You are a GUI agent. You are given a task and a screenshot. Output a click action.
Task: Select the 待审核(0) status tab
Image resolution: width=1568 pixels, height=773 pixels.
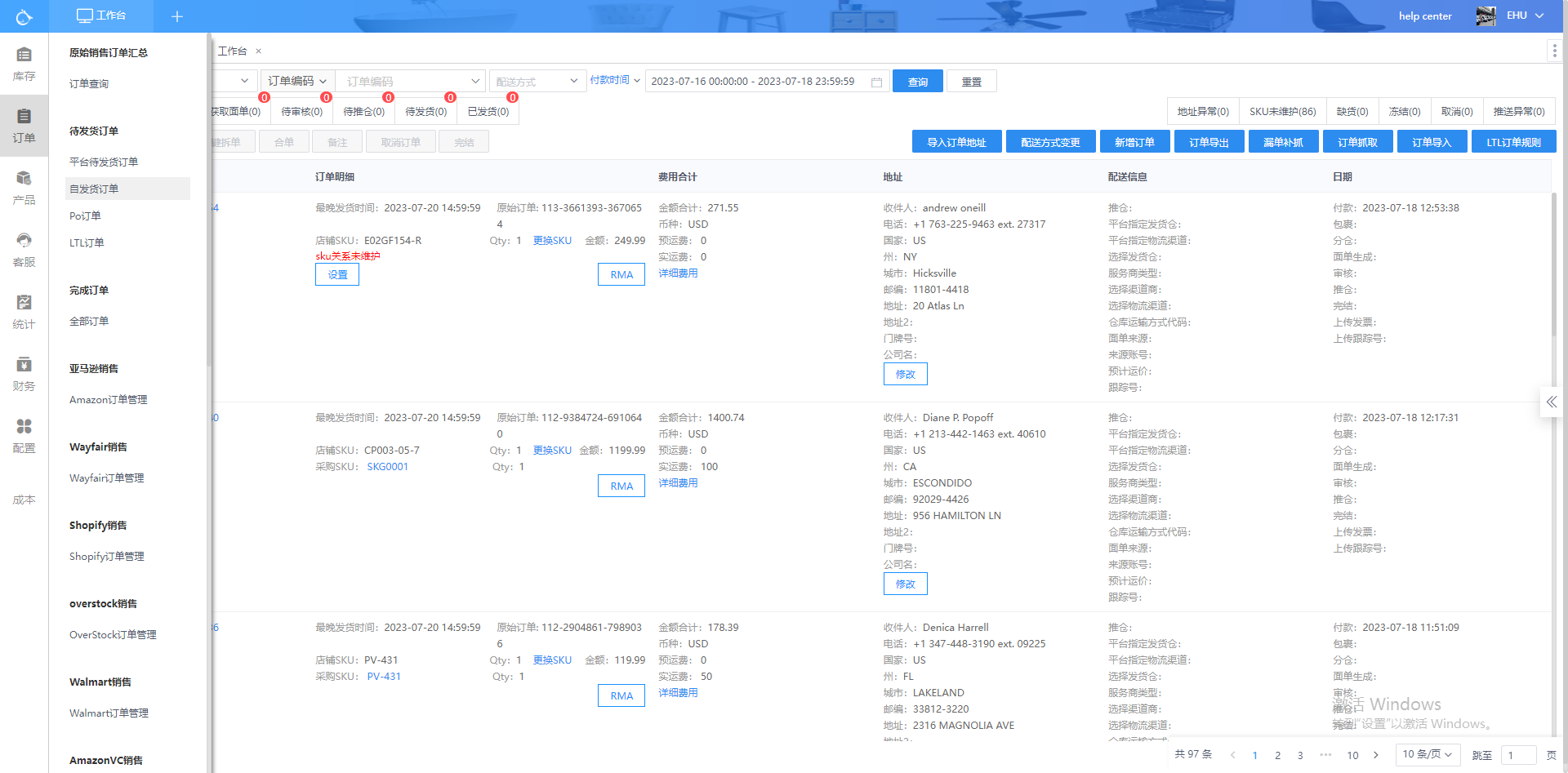coord(302,112)
